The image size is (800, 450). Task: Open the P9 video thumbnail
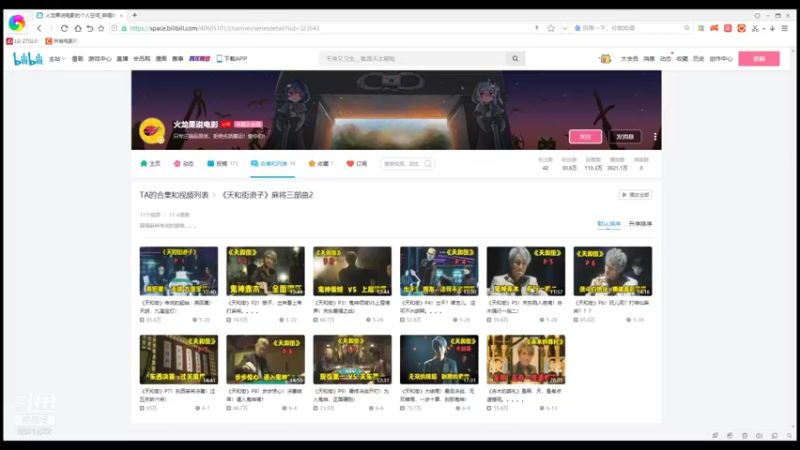pyautogui.click(x=353, y=359)
